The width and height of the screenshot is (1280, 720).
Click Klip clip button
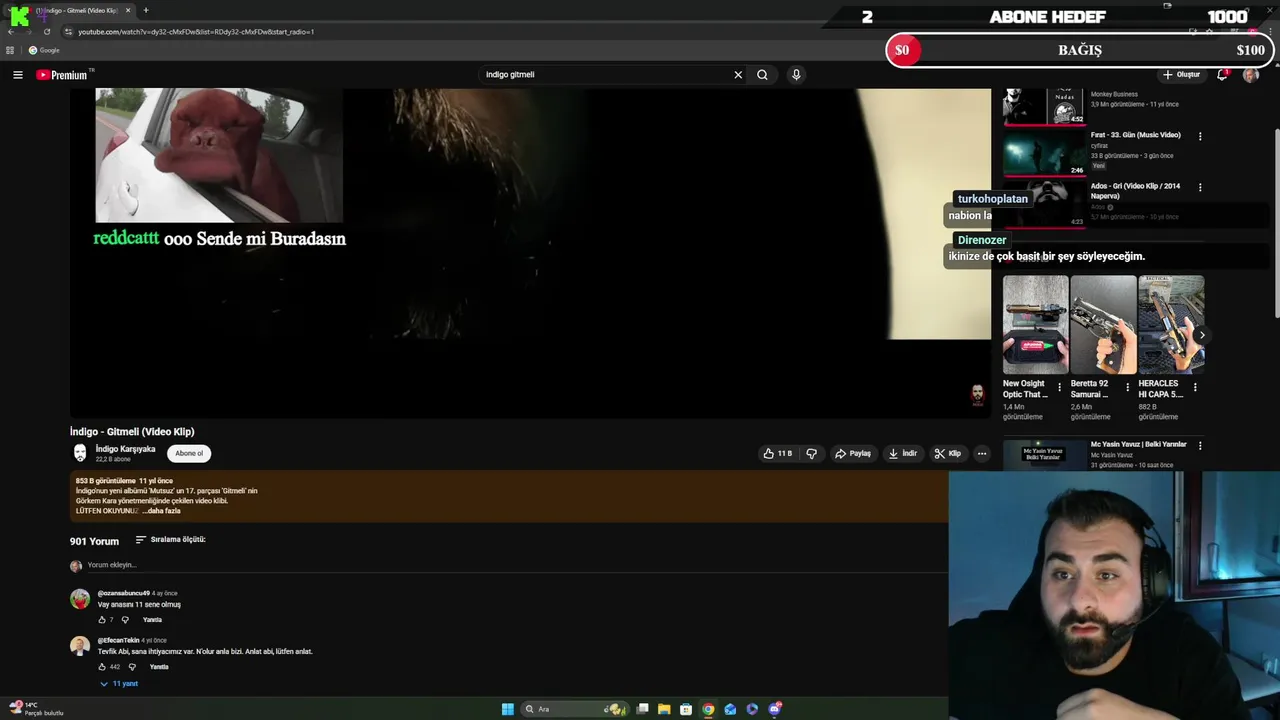[947, 453]
